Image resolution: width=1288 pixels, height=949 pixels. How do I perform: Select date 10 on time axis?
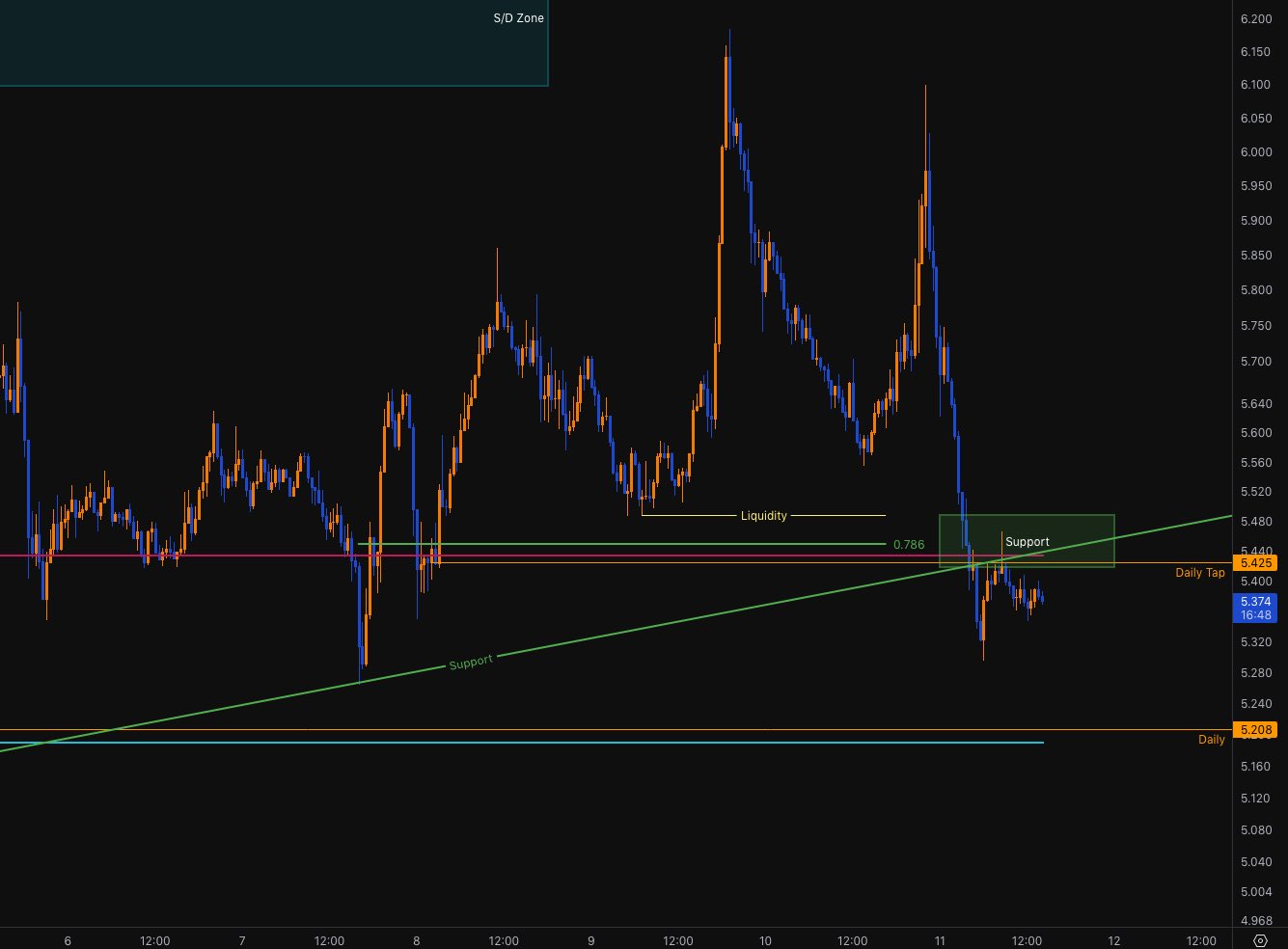tap(765, 941)
